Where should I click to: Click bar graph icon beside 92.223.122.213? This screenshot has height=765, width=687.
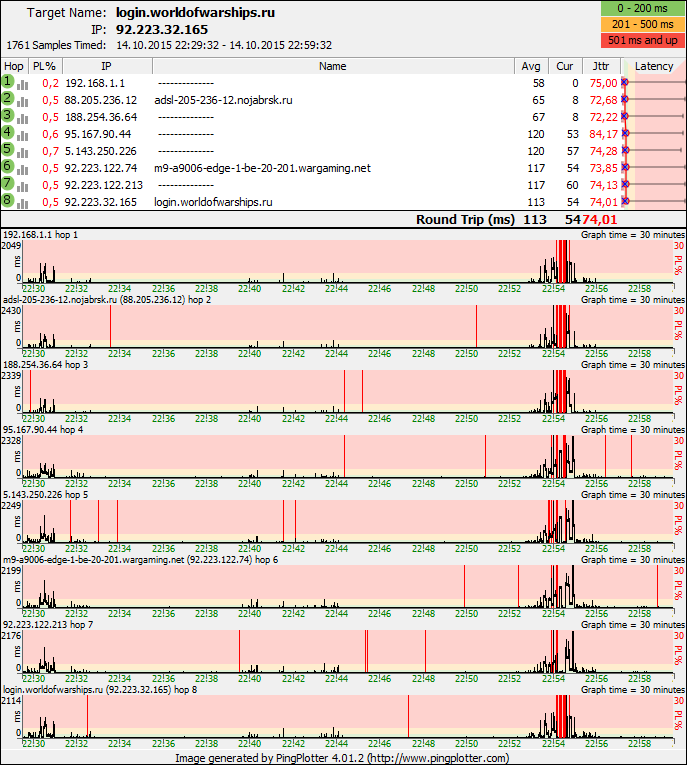22,187
